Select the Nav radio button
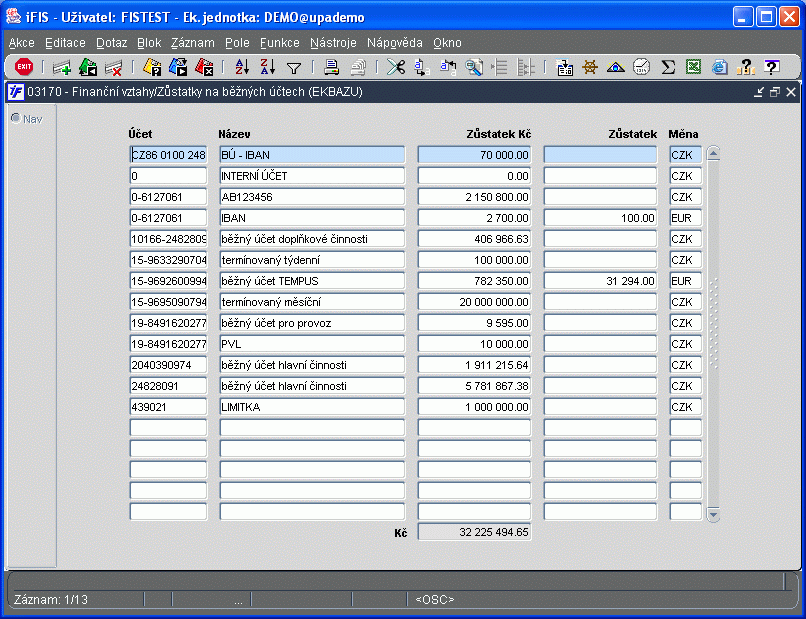The width and height of the screenshot is (806, 619). (x=16, y=118)
